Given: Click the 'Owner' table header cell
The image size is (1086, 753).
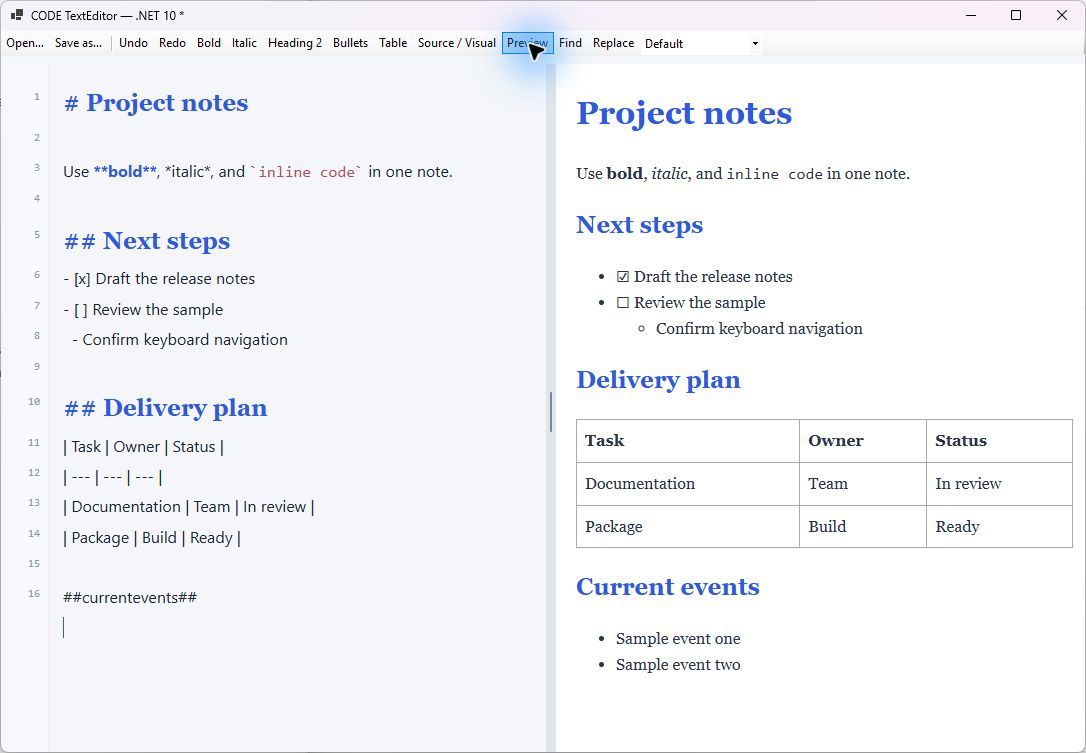Looking at the screenshot, I should click(x=863, y=441).
